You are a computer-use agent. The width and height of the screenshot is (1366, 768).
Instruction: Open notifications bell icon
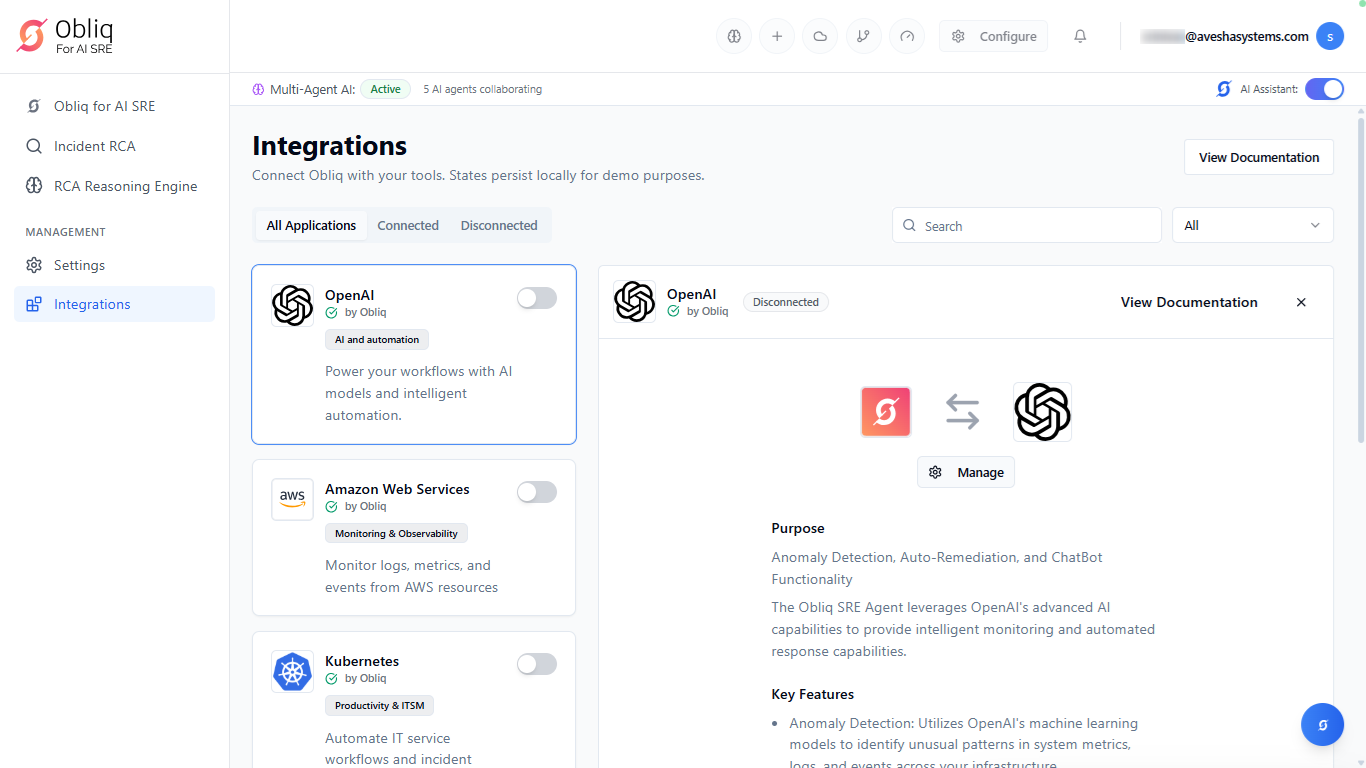(1080, 37)
